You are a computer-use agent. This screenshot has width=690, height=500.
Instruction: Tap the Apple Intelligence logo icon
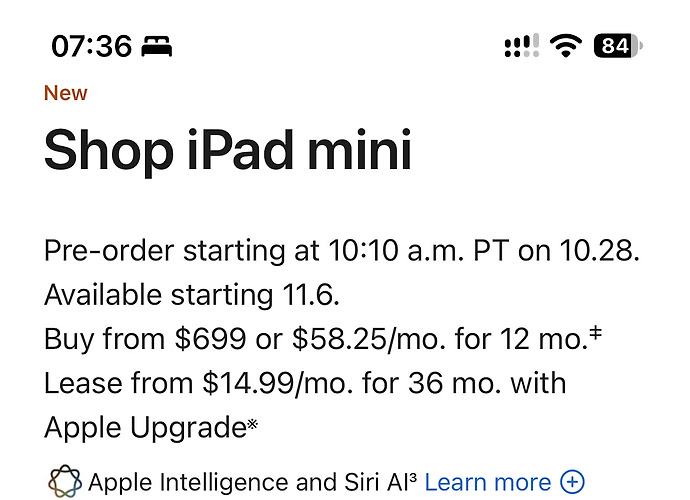click(x=65, y=482)
